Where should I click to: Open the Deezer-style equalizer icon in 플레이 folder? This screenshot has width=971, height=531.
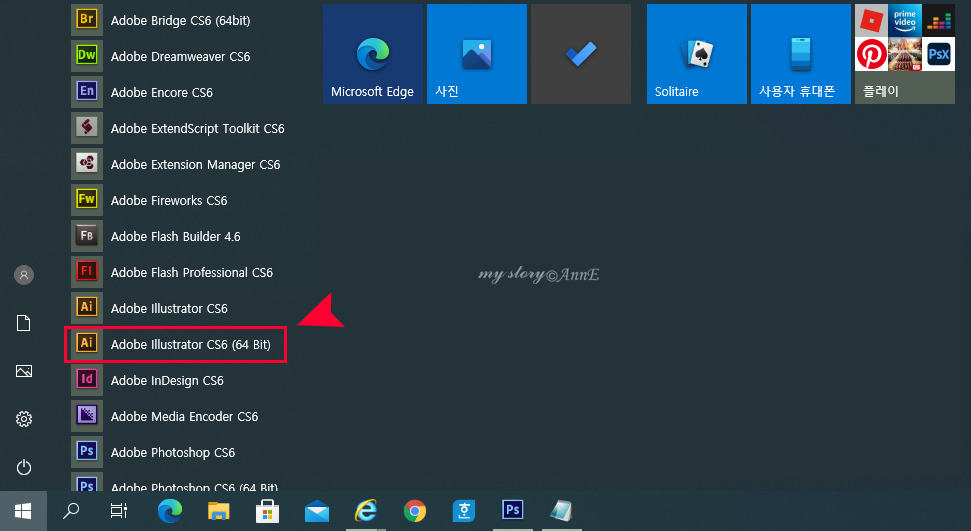pyautogui.click(x=938, y=20)
